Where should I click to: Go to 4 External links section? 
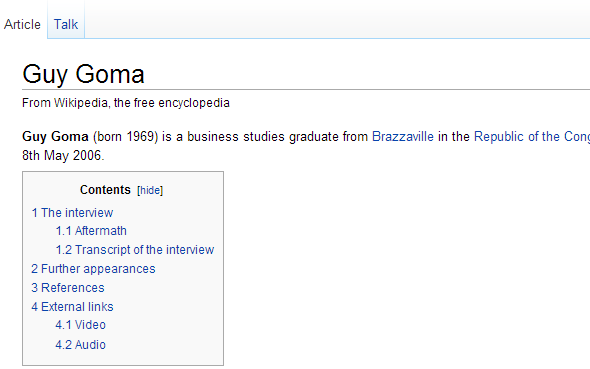72,307
